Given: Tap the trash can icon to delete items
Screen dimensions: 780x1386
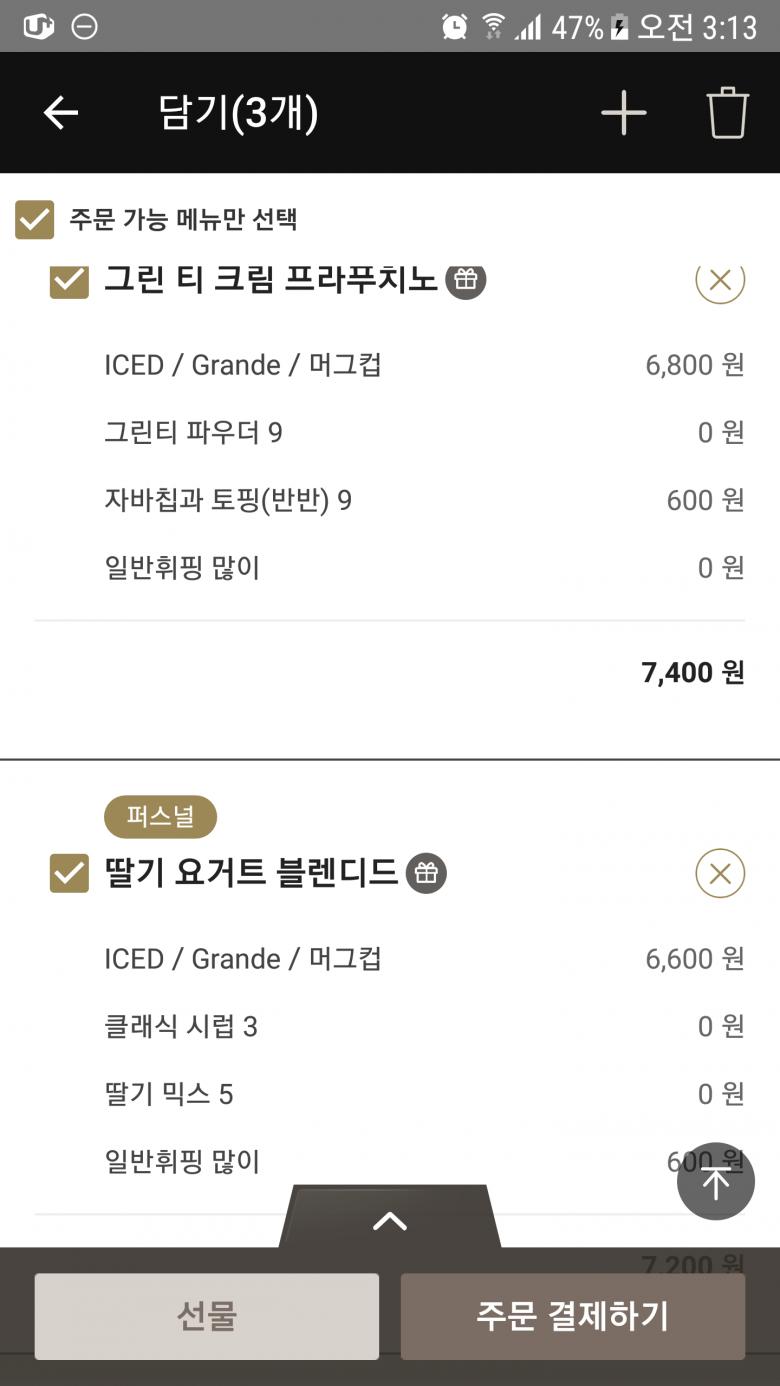Looking at the screenshot, I should (x=728, y=113).
